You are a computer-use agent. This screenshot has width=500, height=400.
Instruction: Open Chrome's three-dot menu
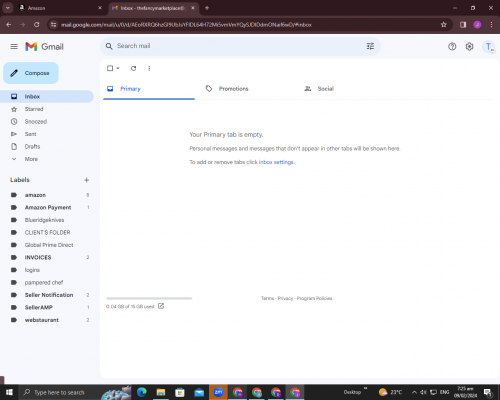point(491,25)
